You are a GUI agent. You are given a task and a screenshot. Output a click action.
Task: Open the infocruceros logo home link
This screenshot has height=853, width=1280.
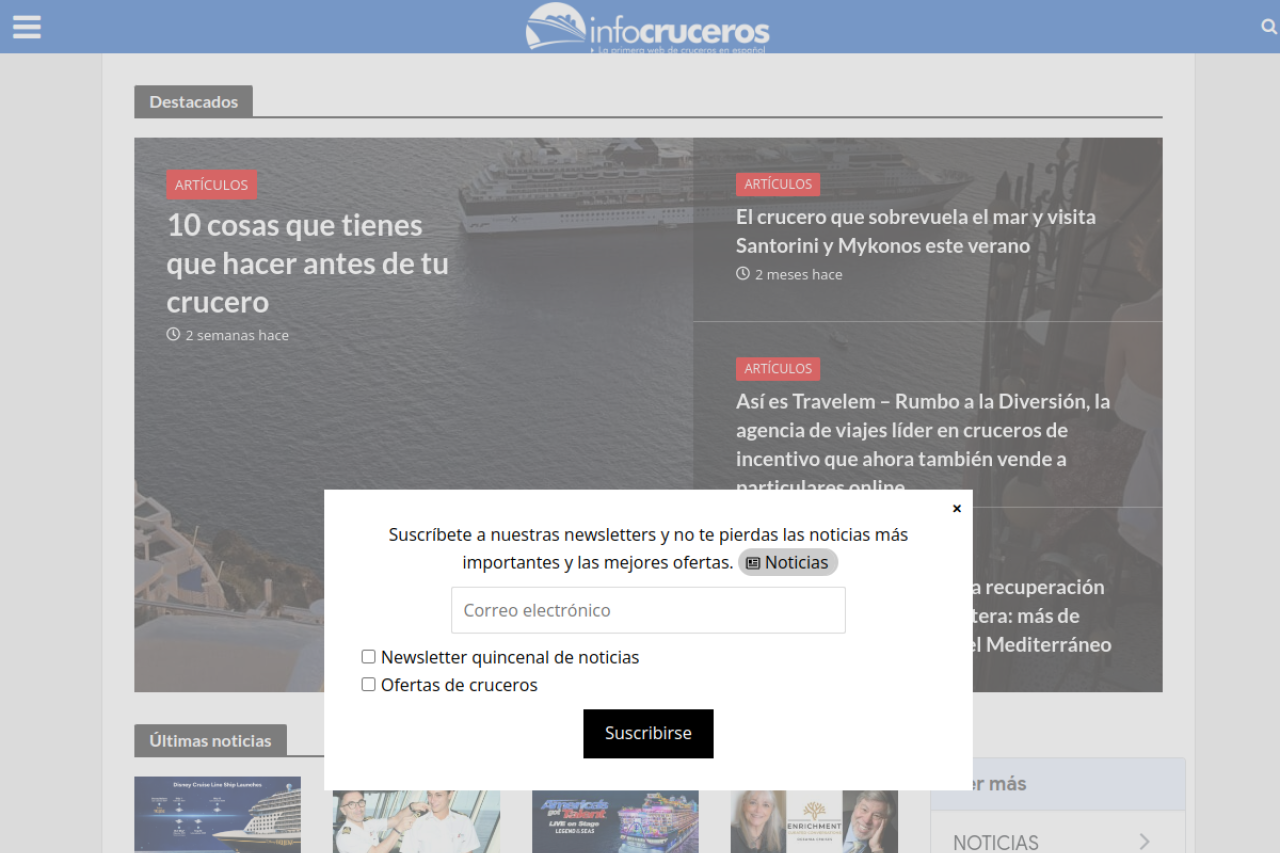[x=648, y=27]
